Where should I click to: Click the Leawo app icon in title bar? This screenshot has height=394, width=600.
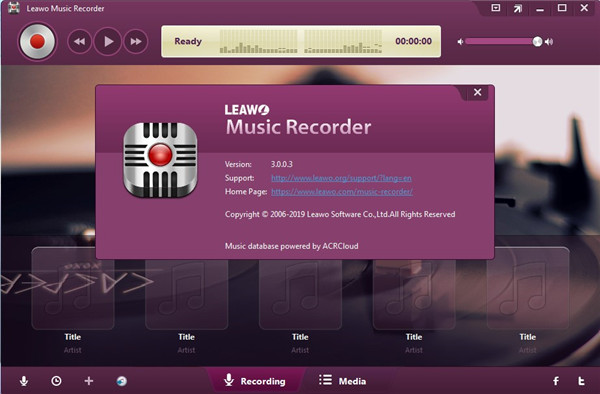click(x=14, y=8)
